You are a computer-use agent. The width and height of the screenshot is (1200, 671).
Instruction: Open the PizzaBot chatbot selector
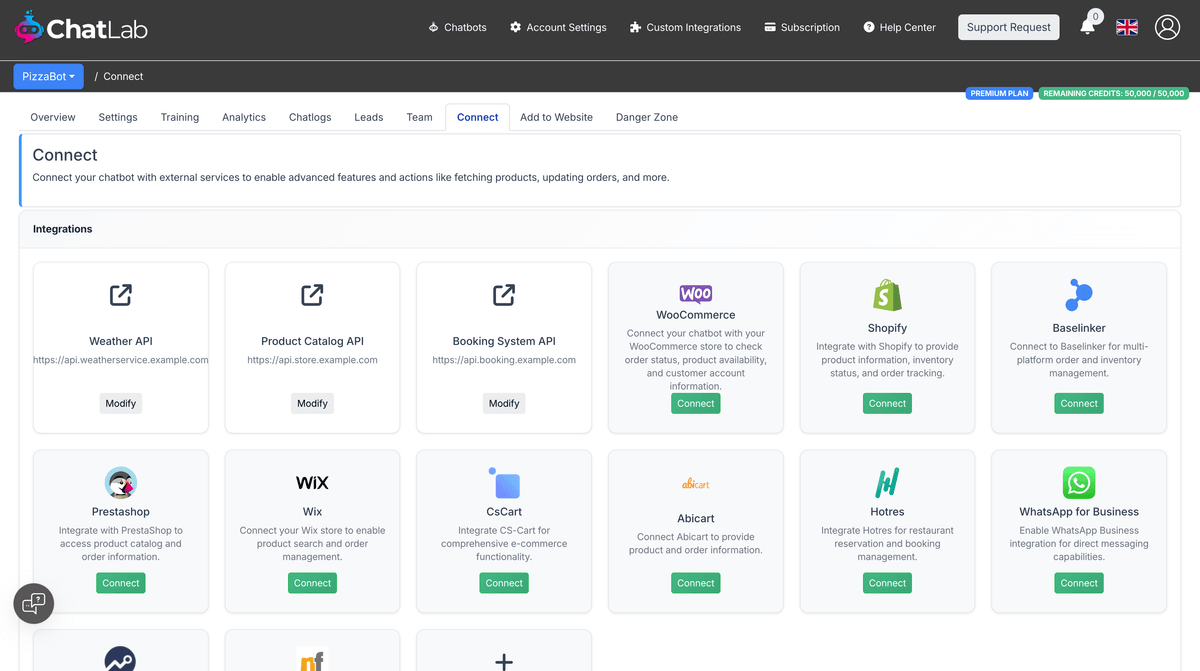pos(48,76)
